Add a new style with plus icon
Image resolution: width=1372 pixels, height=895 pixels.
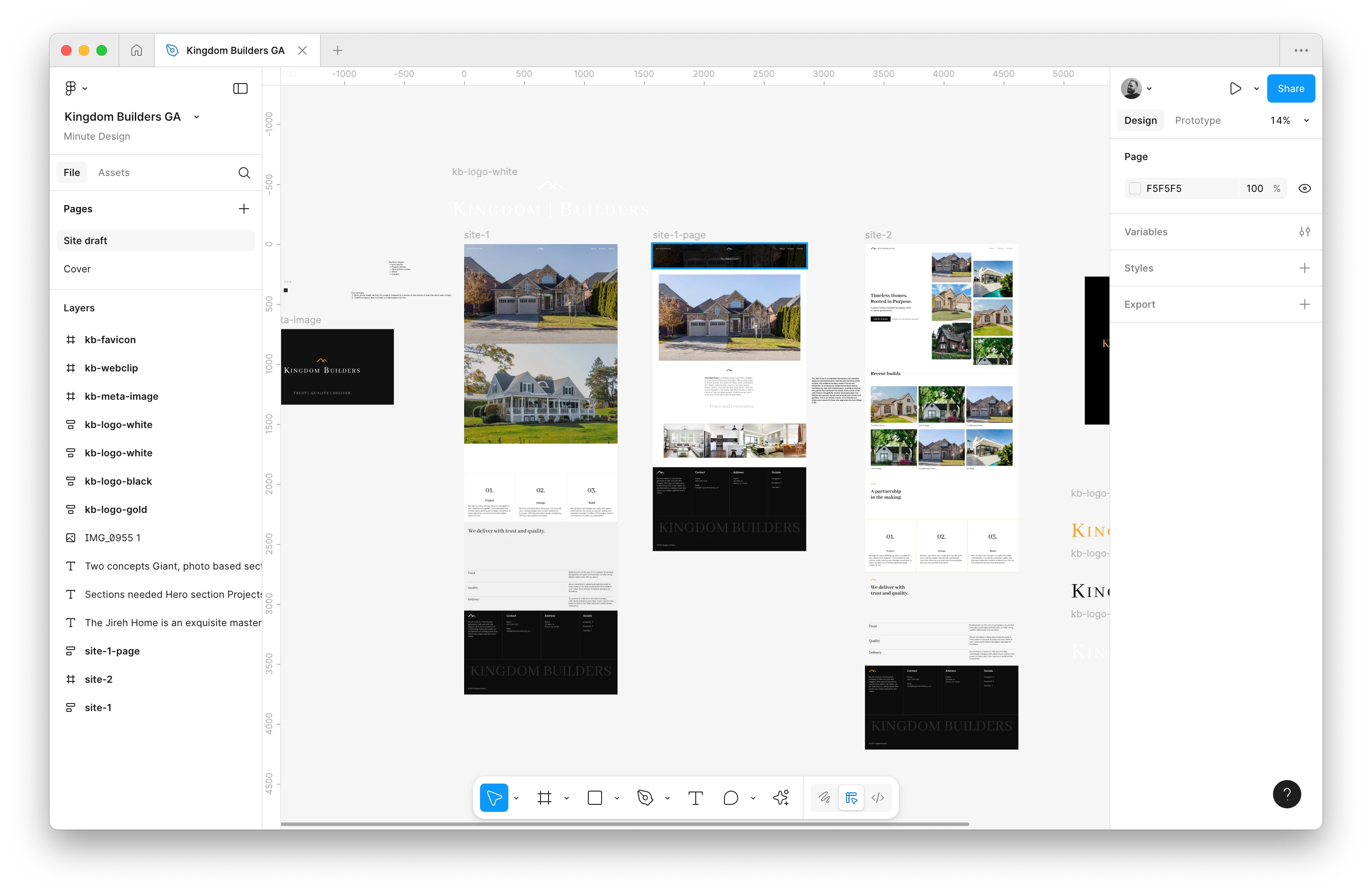(x=1304, y=268)
